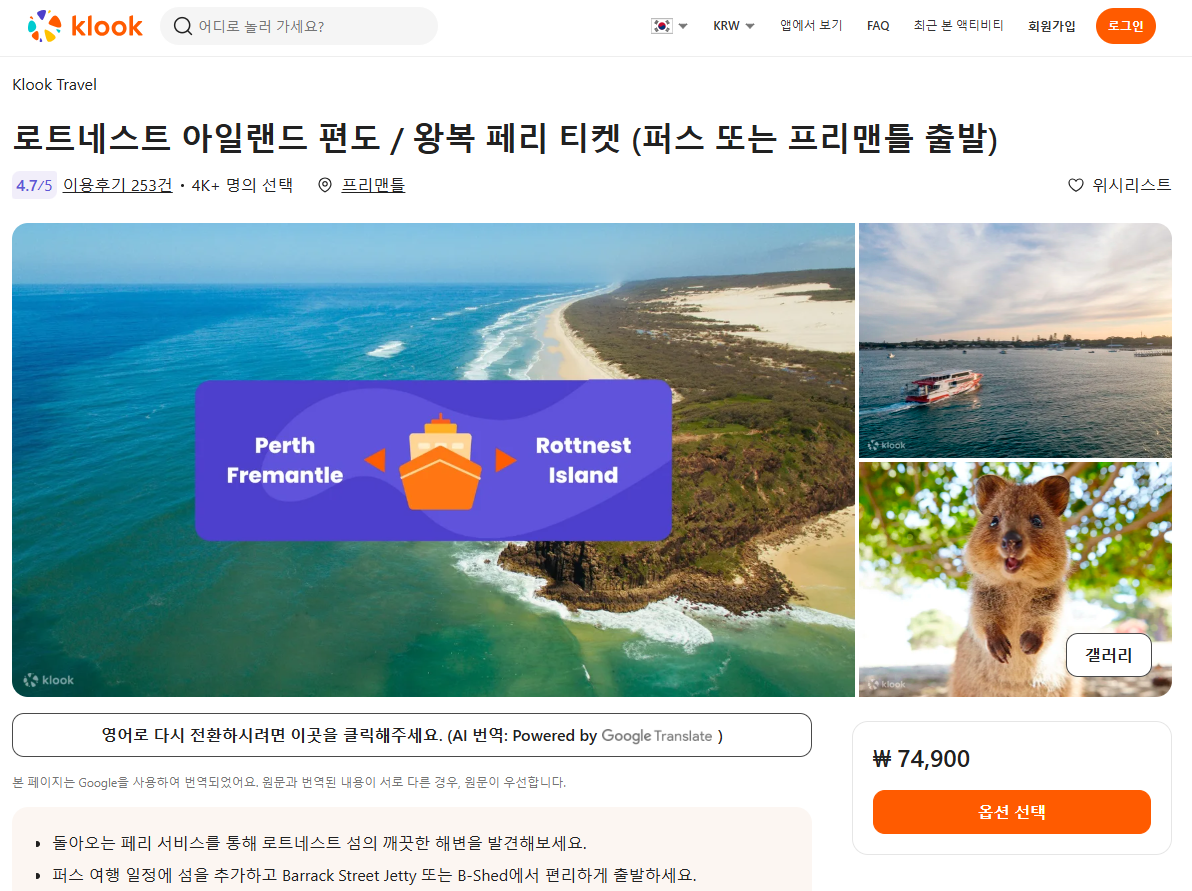The height and width of the screenshot is (891, 1192).
Task: Click the wishlist heart icon
Action: point(1076,185)
